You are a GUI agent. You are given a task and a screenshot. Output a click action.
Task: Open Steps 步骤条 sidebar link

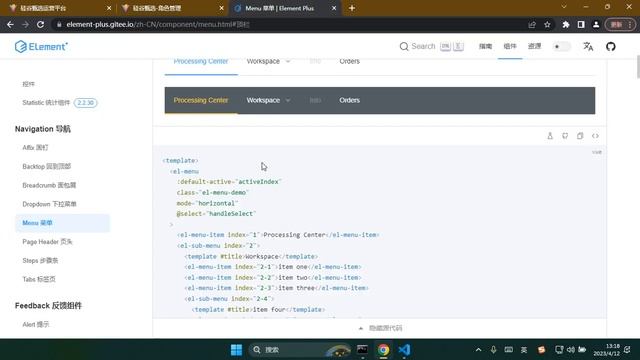(x=40, y=260)
